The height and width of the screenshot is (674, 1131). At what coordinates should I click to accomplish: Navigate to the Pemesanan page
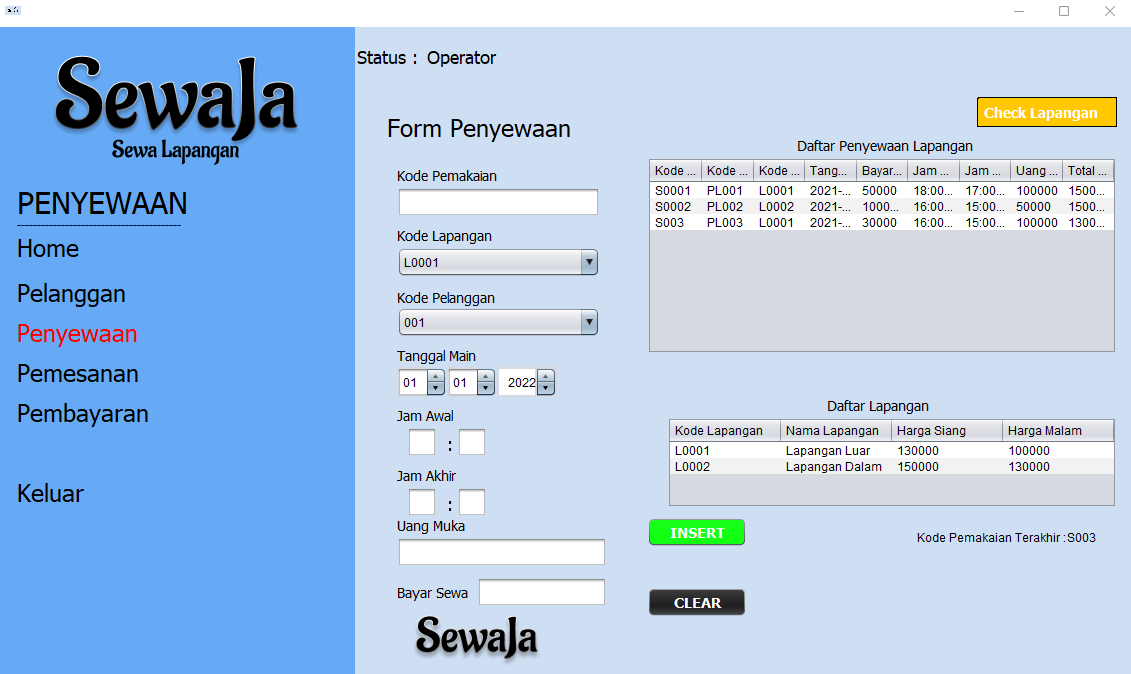point(78,374)
